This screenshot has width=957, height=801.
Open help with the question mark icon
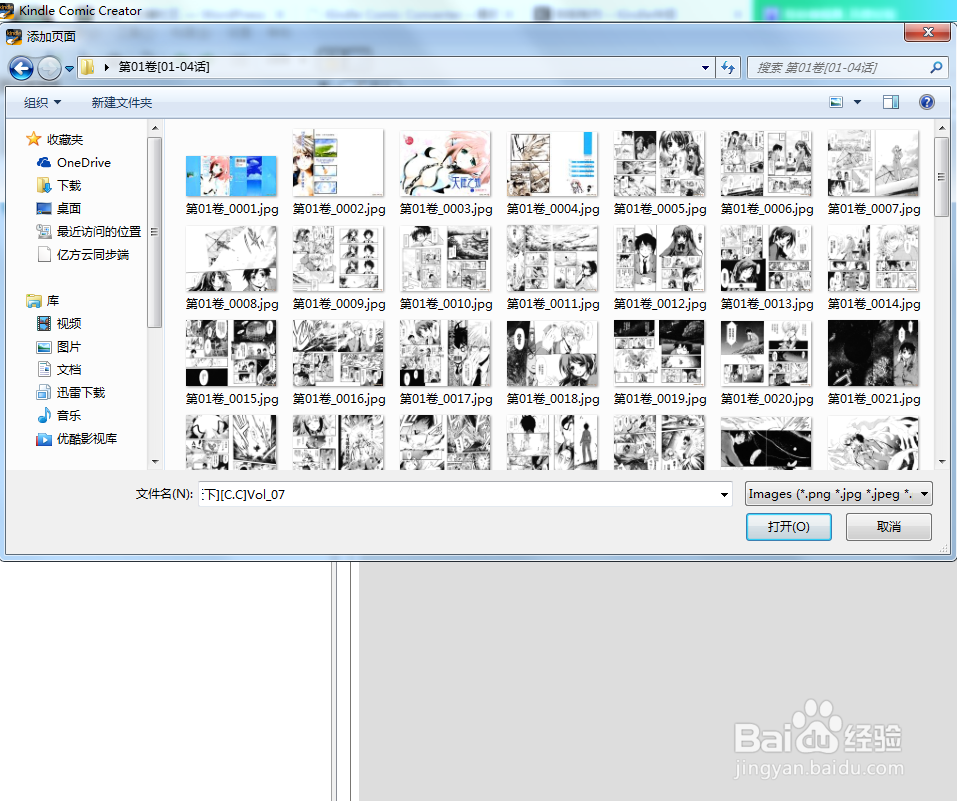pos(926,102)
